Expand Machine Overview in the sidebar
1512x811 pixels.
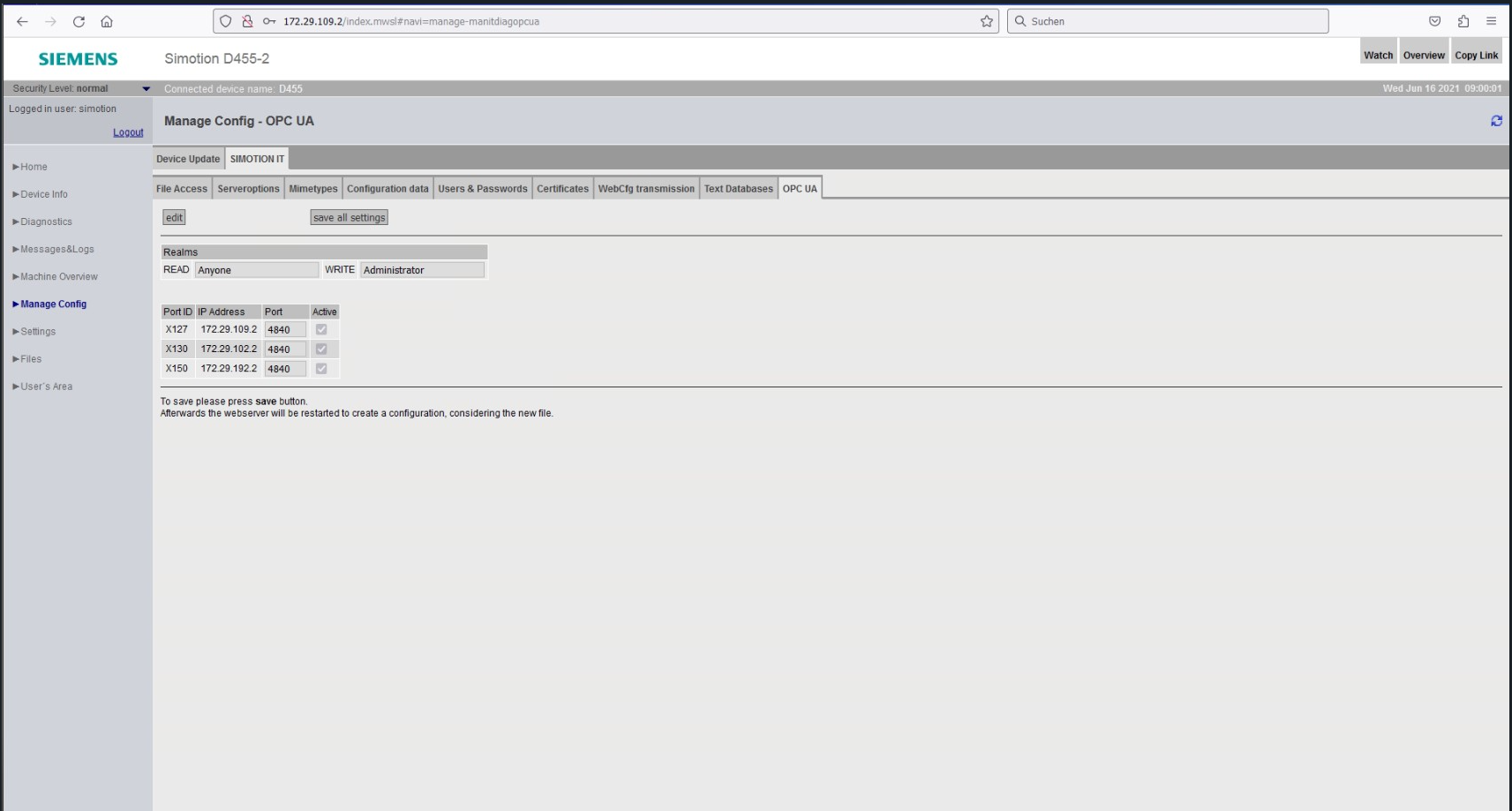point(55,276)
